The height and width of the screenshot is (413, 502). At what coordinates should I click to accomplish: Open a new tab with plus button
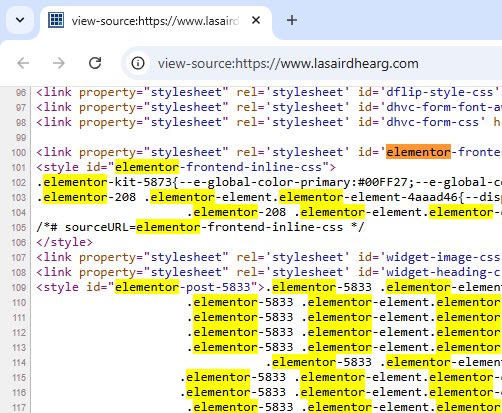click(292, 20)
